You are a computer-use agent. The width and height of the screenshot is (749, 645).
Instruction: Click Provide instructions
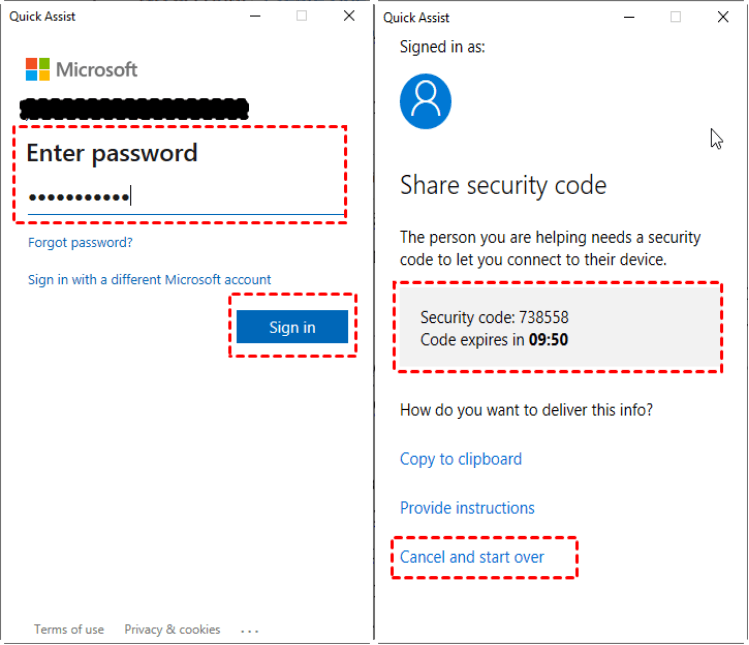click(467, 508)
